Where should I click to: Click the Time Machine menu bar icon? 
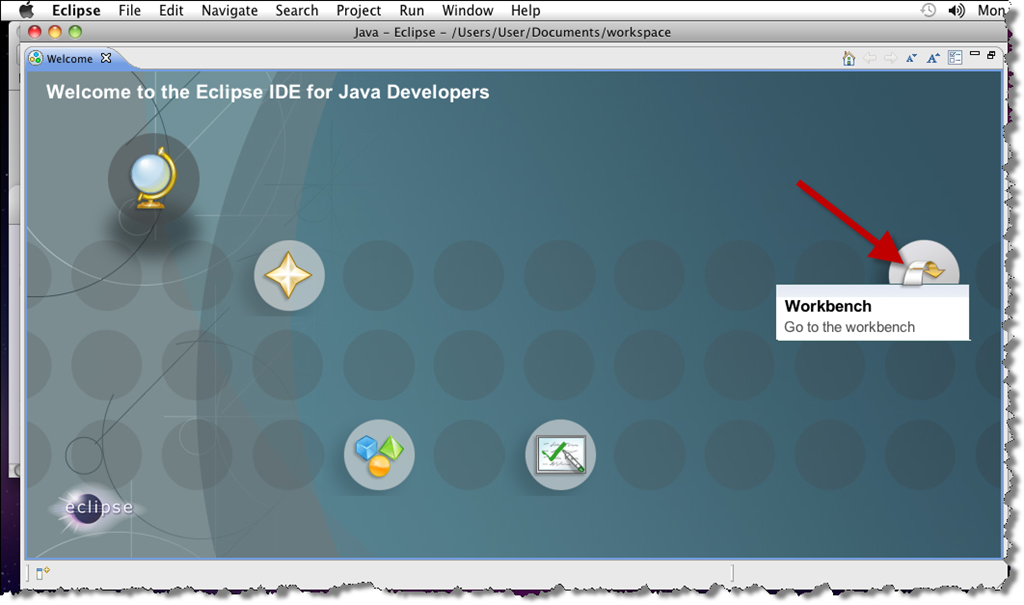click(928, 10)
